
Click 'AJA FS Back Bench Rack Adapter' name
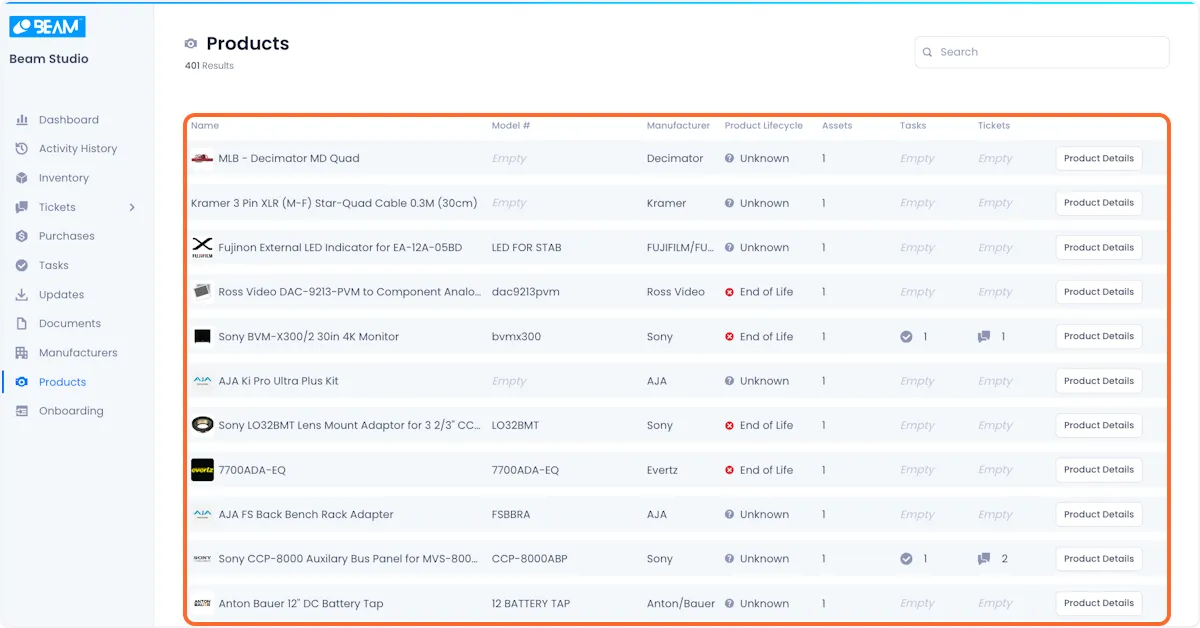306,515
